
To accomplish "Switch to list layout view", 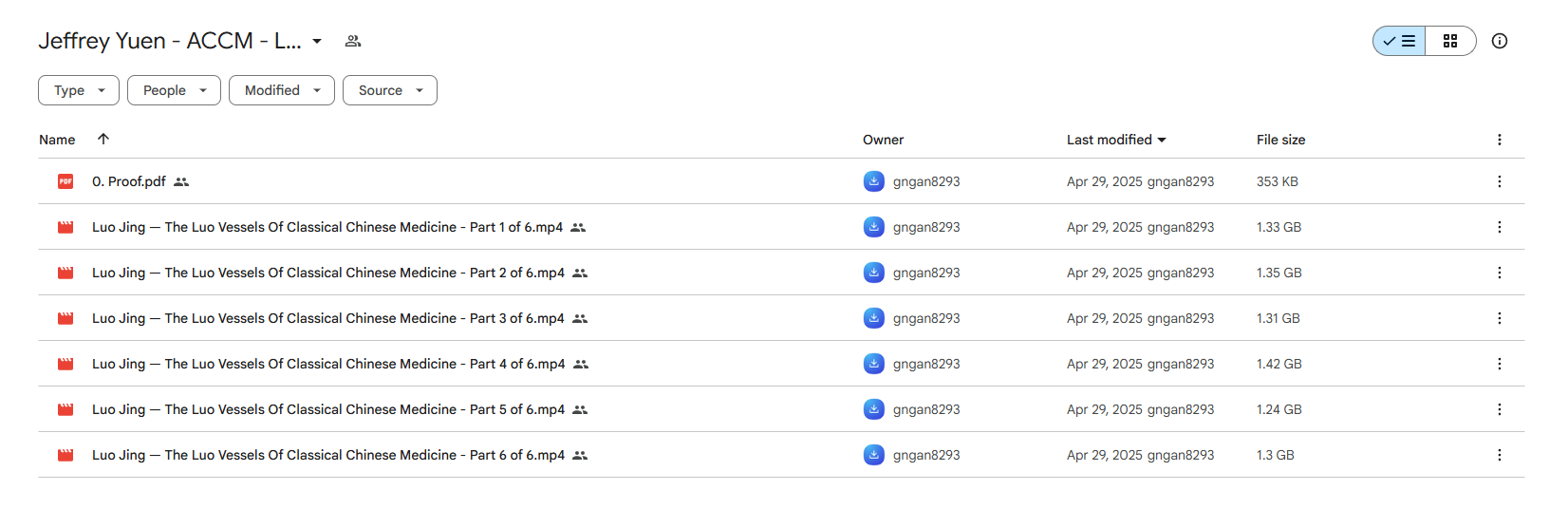I will [1399, 41].
